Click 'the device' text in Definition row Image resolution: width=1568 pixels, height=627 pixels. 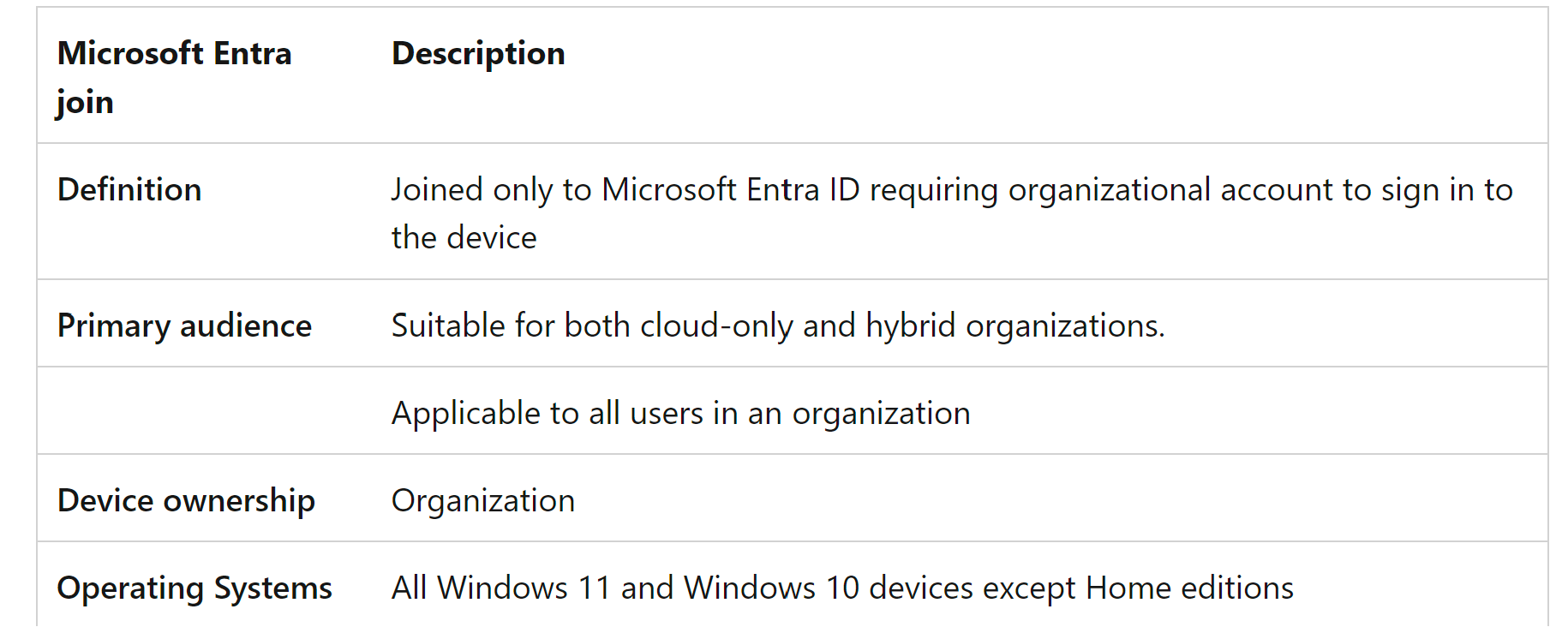[464, 237]
